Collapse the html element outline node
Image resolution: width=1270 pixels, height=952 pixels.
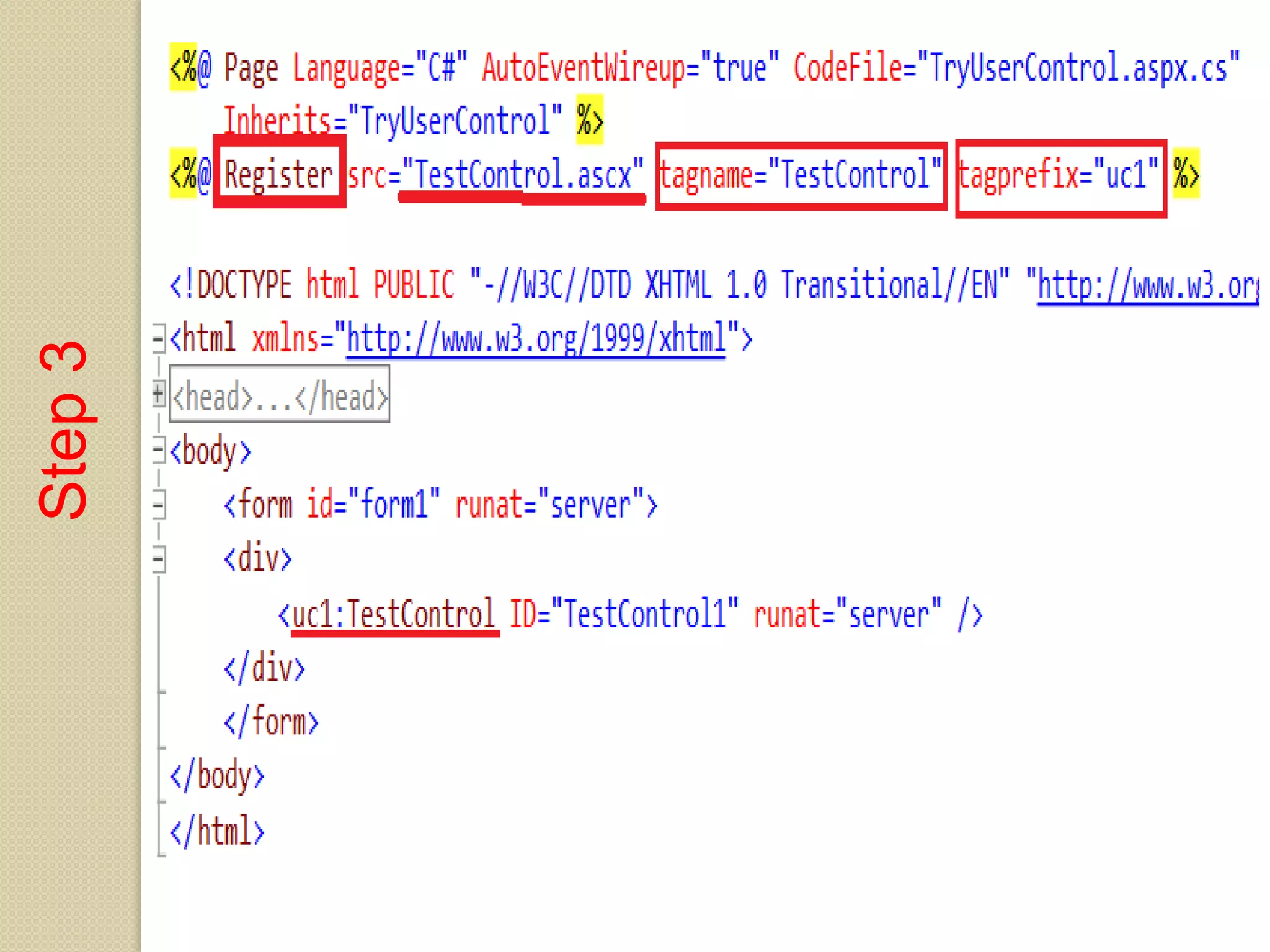coord(159,339)
